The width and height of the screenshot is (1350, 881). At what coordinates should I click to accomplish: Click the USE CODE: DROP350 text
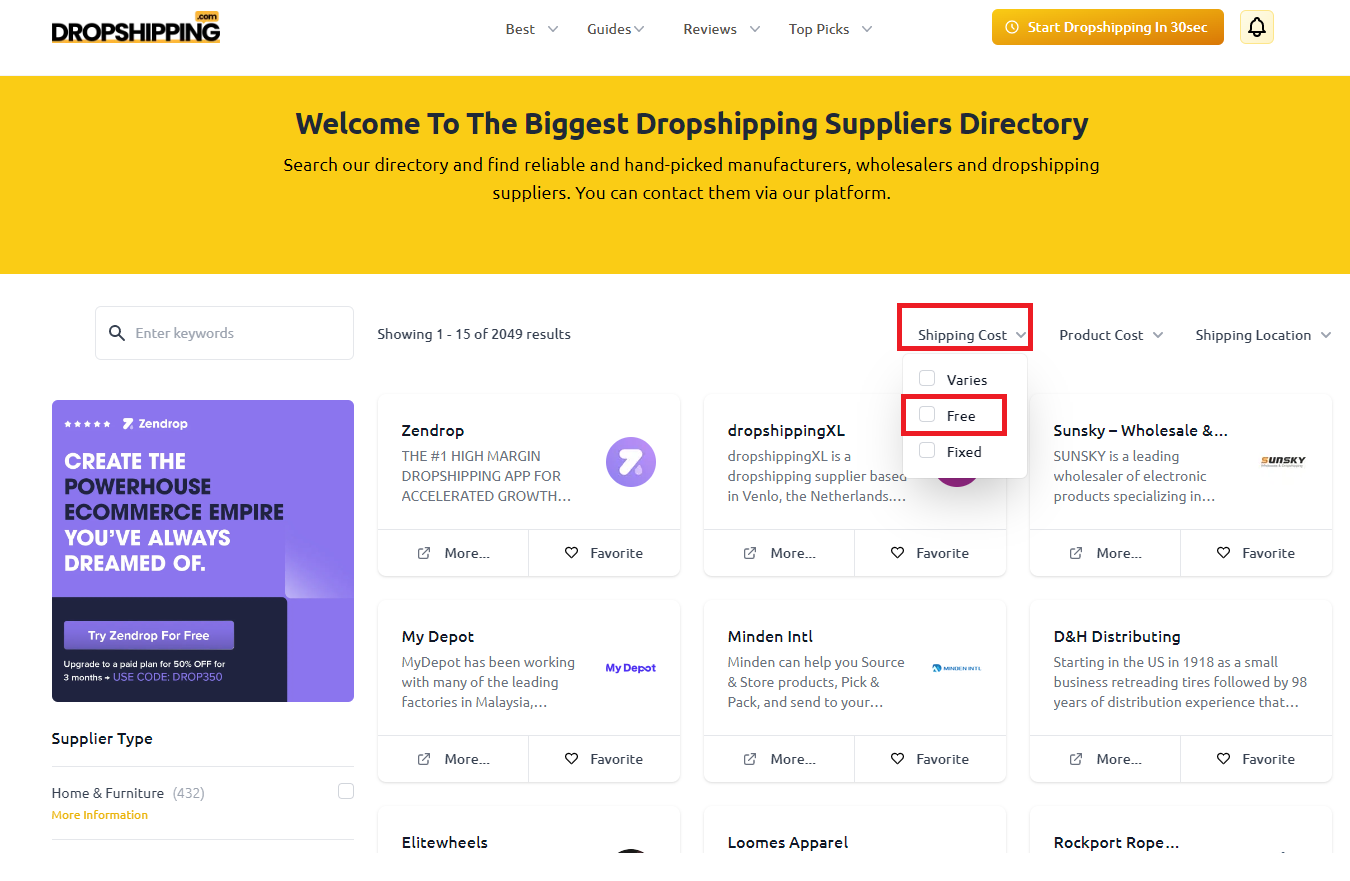coord(168,677)
